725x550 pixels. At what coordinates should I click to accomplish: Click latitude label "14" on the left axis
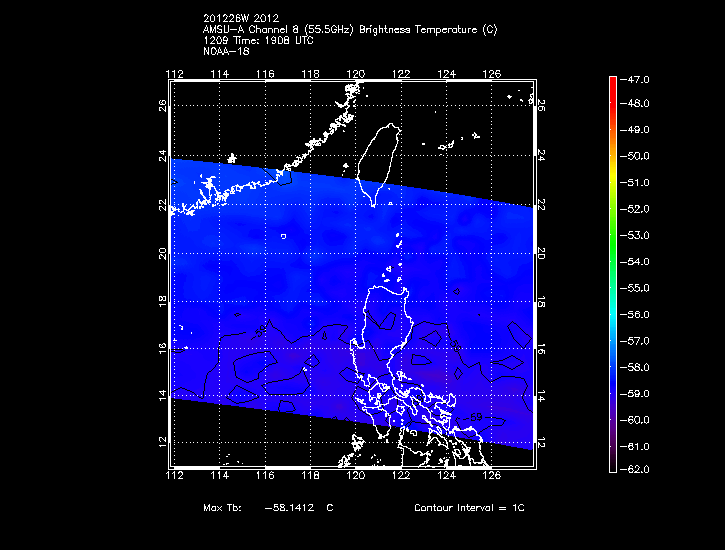163,396
